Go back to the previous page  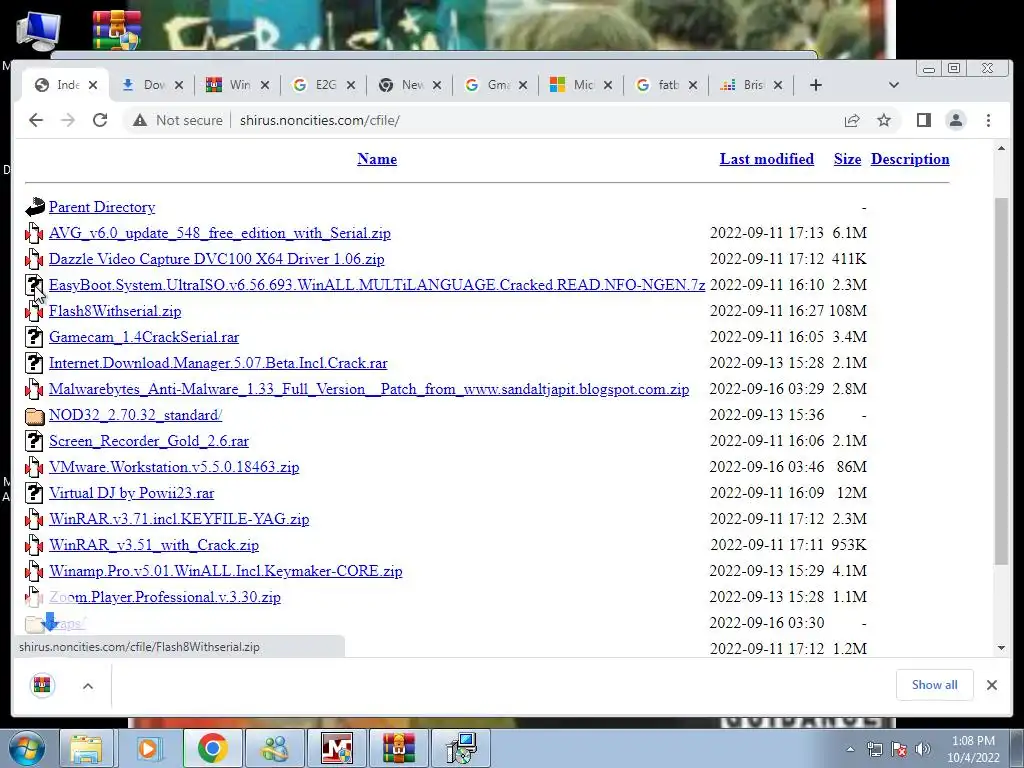pyautogui.click(x=36, y=120)
